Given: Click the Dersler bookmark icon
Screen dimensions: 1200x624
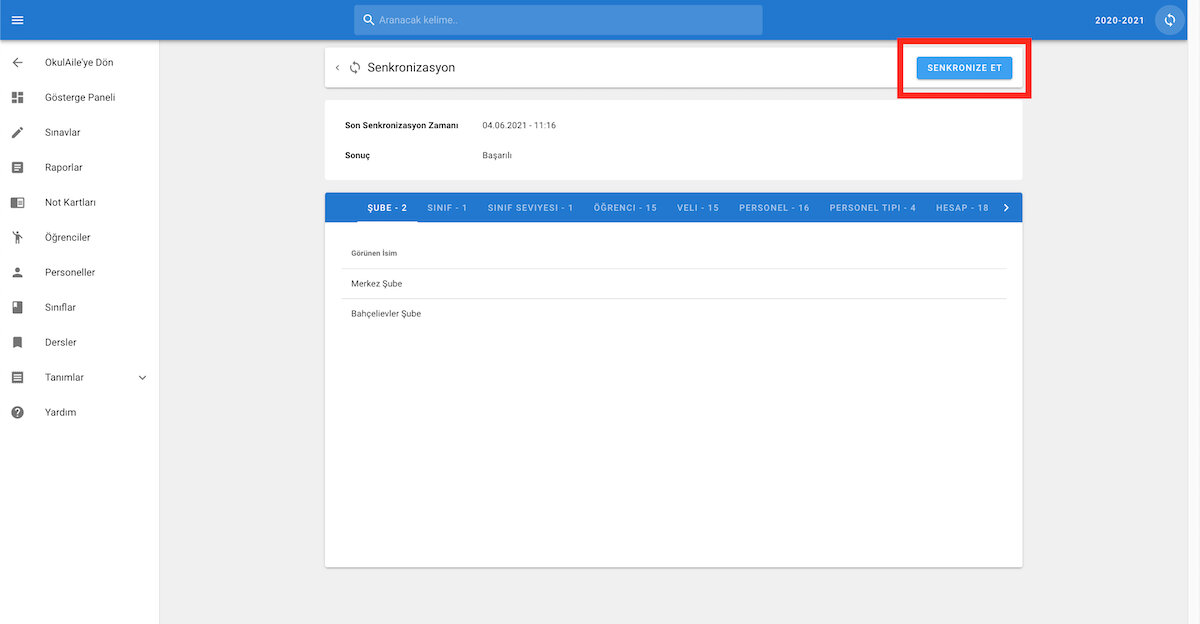Looking at the screenshot, I should pyautogui.click(x=17, y=343).
